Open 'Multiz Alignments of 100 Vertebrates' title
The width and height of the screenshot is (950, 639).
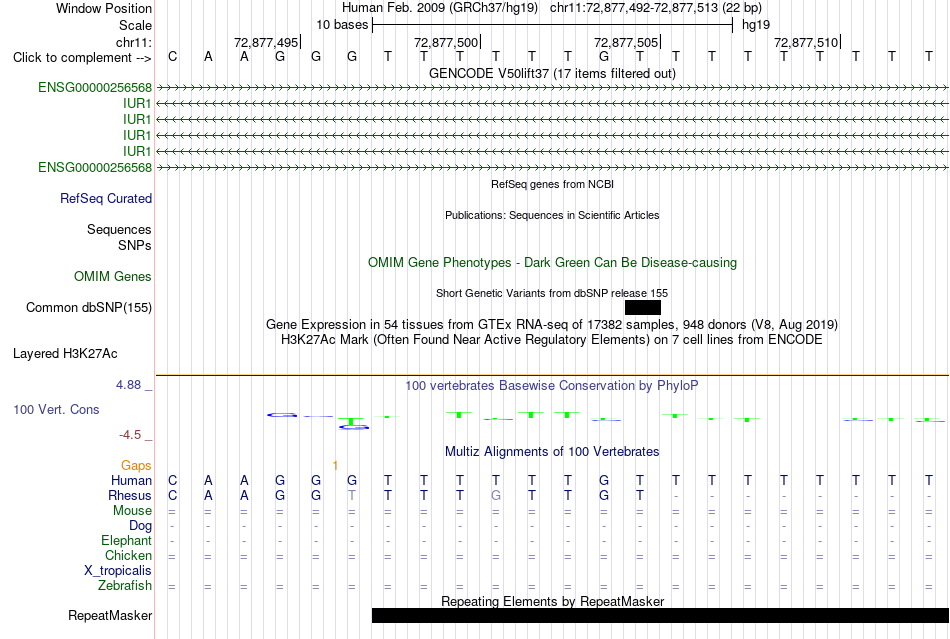click(552, 451)
